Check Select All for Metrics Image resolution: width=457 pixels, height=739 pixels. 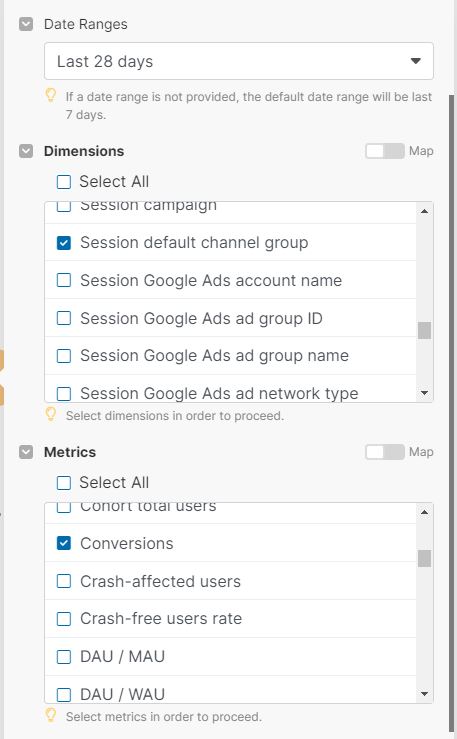(64, 483)
